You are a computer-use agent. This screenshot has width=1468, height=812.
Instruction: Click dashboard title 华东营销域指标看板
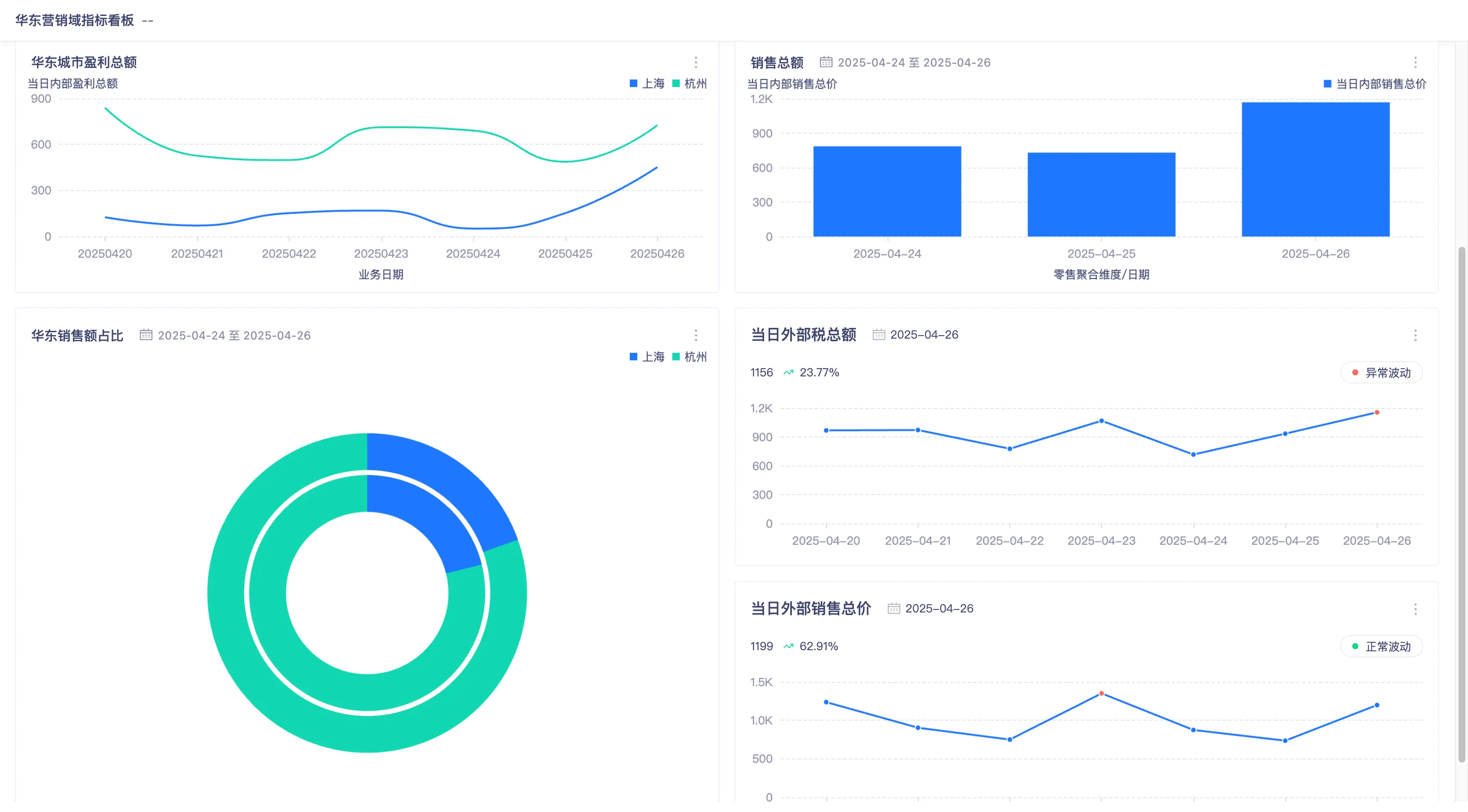pyautogui.click(x=75, y=21)
